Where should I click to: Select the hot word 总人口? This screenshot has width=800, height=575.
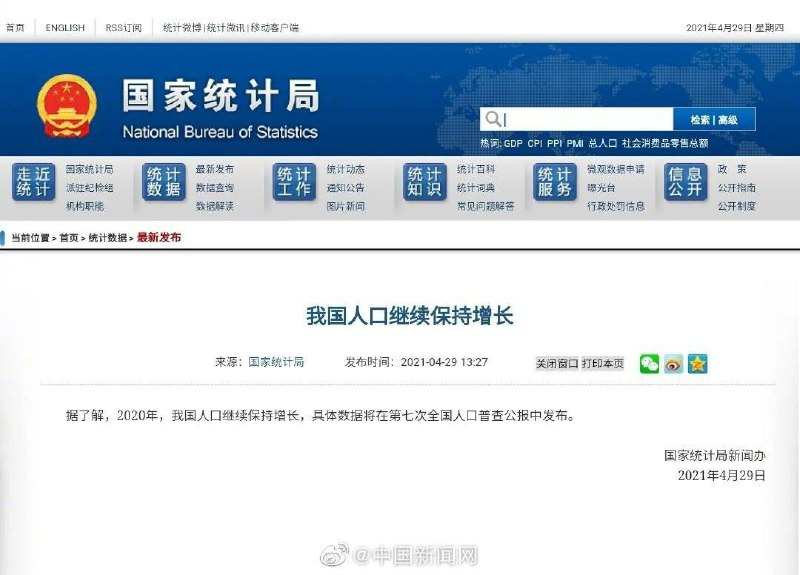point(603,143)
